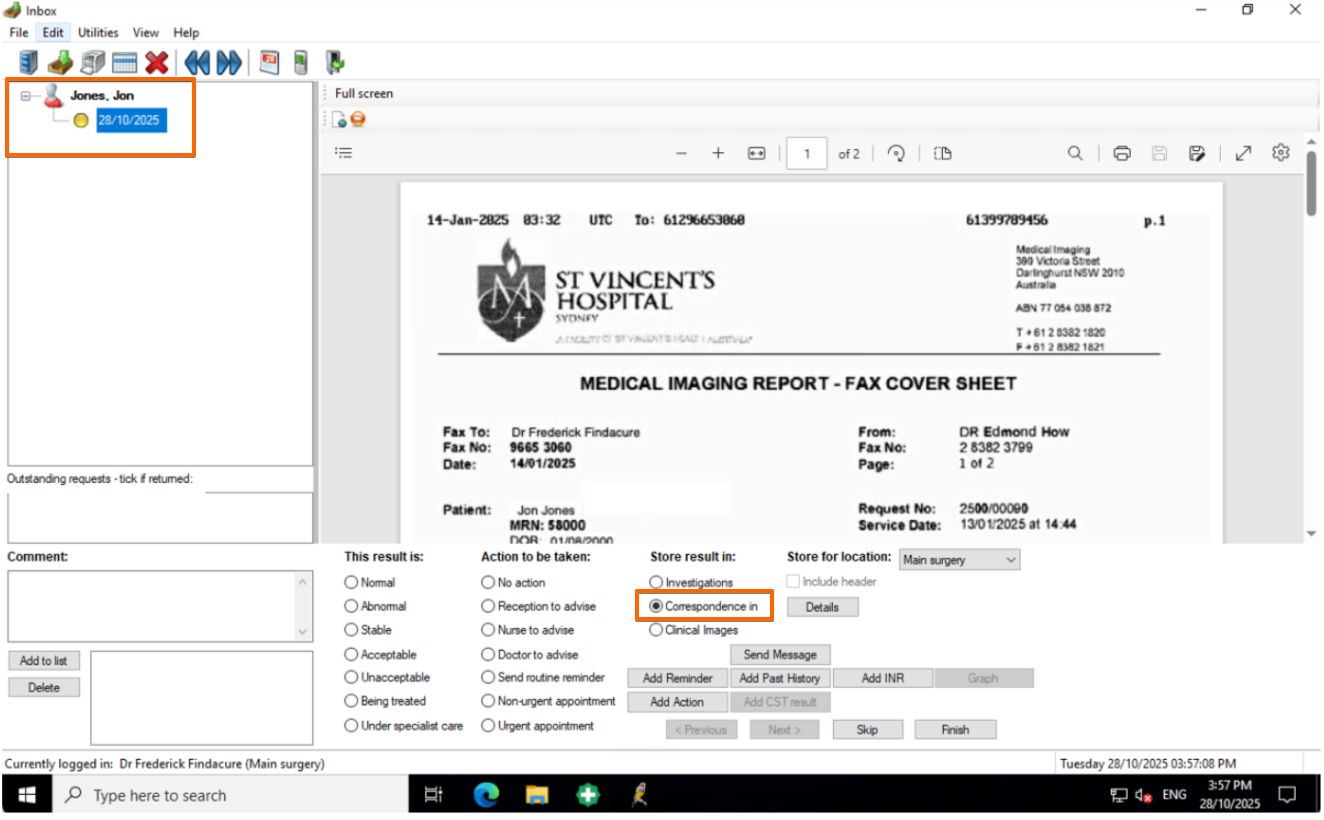Click the Add Action button
This screenshot has width=1324, height=820.
pos(678,702)
